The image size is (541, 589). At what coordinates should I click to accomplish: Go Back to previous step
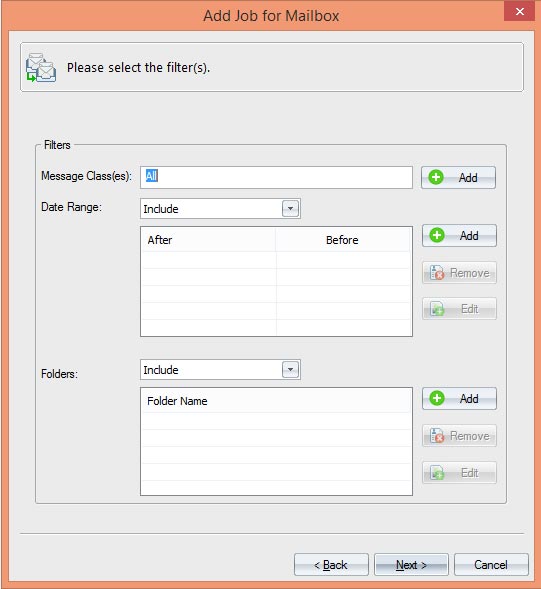(x=331, y=565)
